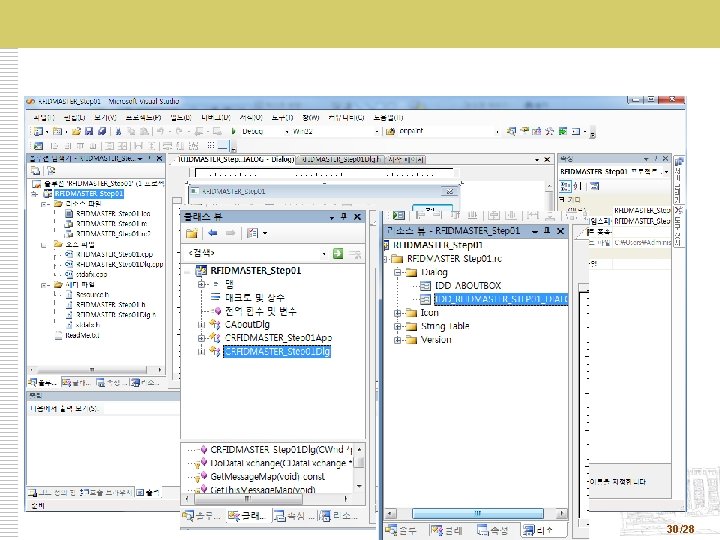
Task: Click the New Project icon in toolbar
Action: 38,131
